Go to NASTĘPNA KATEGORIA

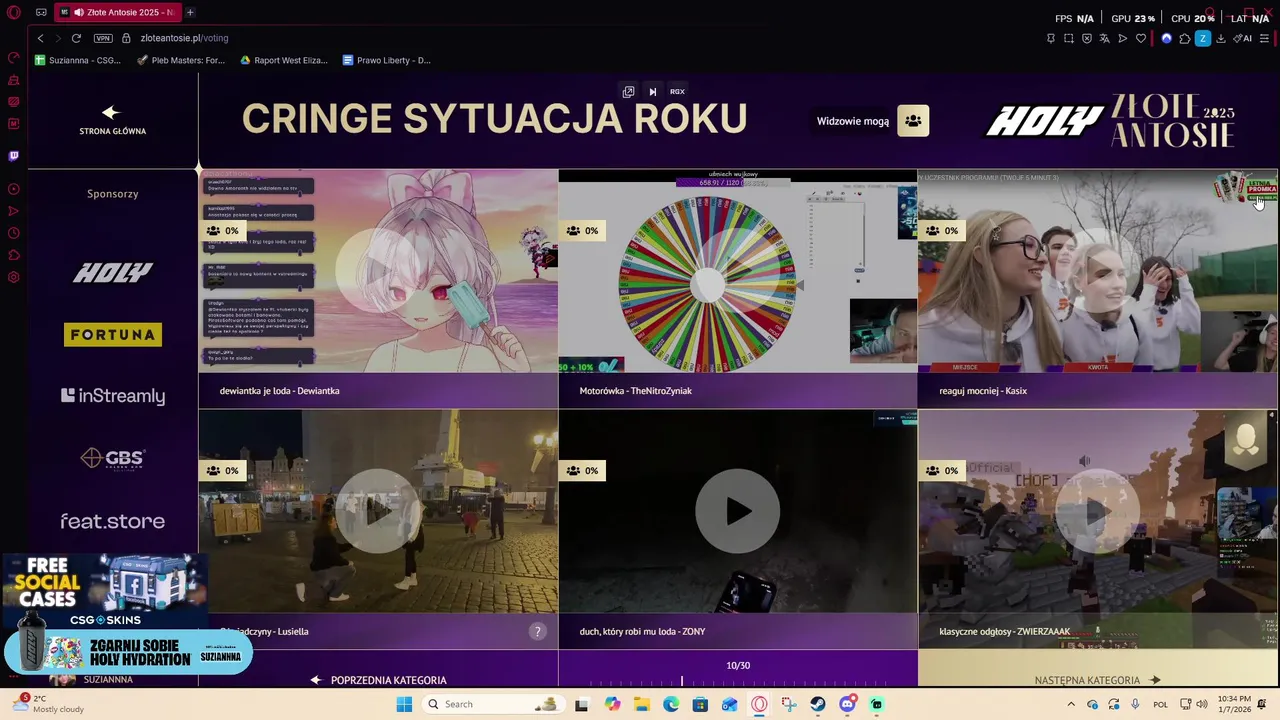pos(1097,680)
